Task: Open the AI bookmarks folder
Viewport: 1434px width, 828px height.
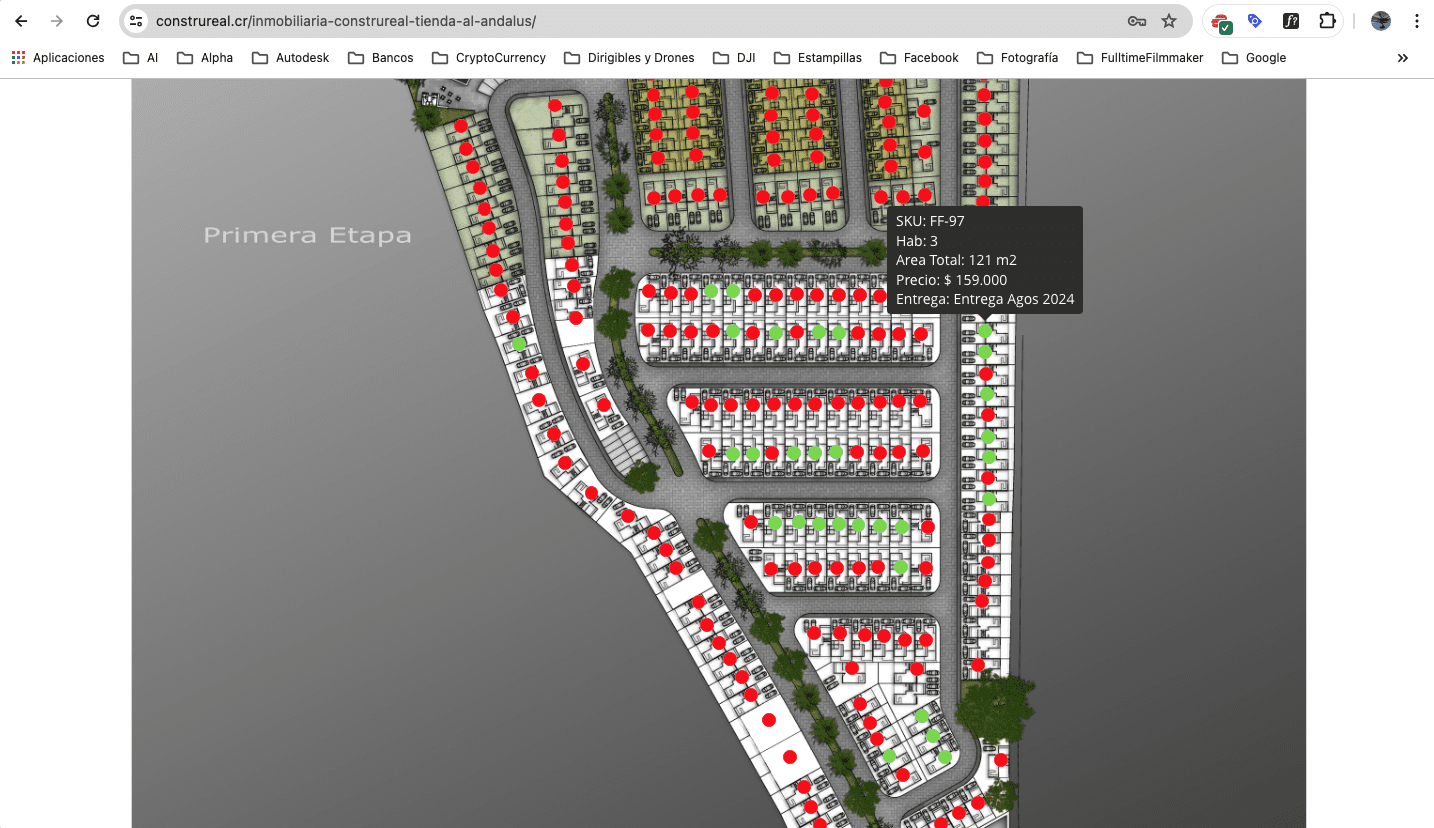Action: coord(140,58)
